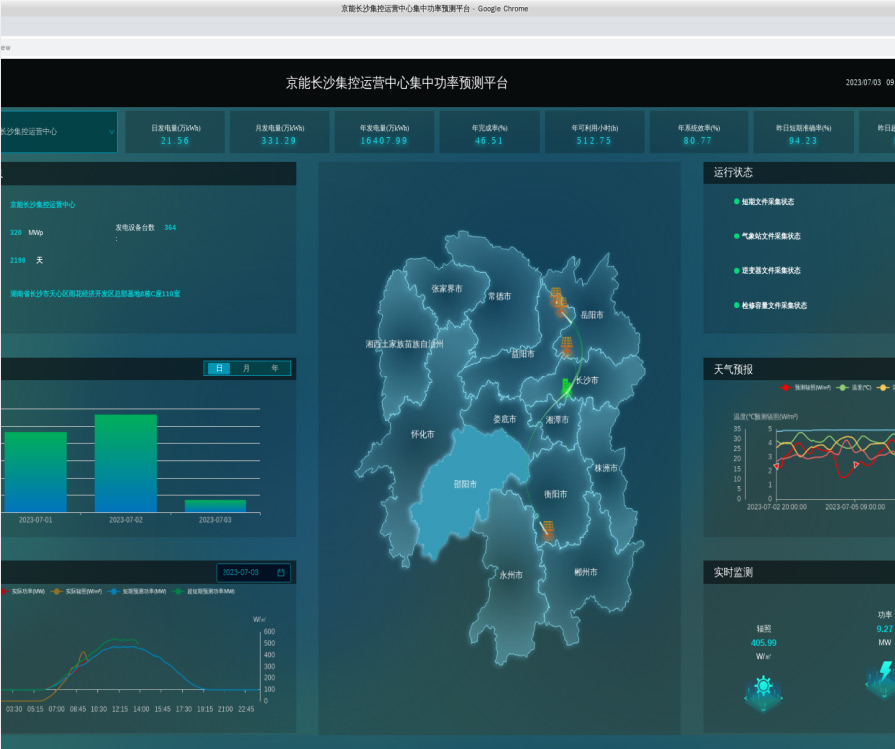
Task: Toggle 预测辐照 legend in weather forecast chart
Action: point(805,387)
